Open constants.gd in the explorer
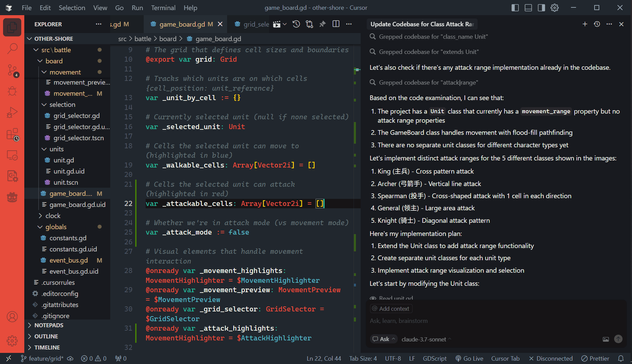632x364 pixels. [68, 238]
